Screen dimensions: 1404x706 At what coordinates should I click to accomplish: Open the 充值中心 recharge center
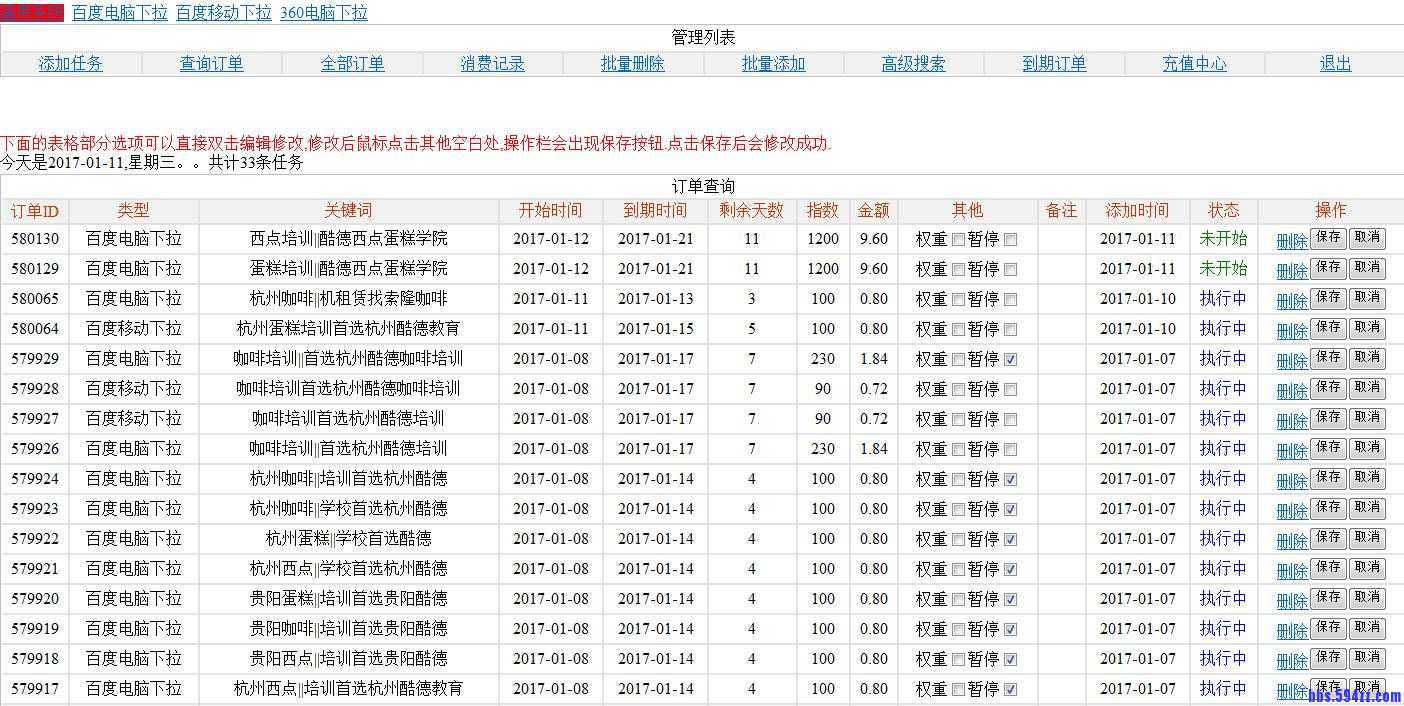(1194, 63)
